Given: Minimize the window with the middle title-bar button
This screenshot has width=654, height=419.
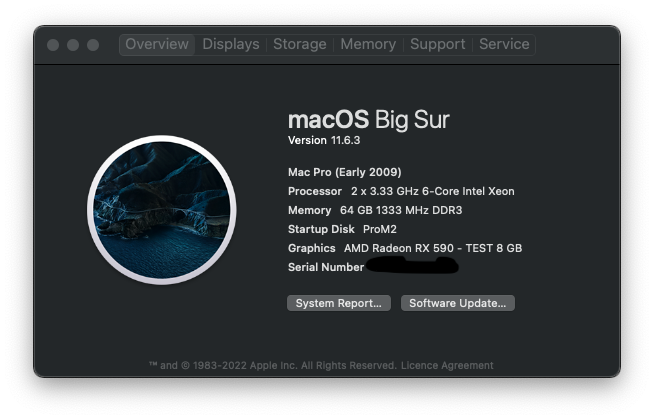Looking at the screenshot, I should tap(73, 45).
